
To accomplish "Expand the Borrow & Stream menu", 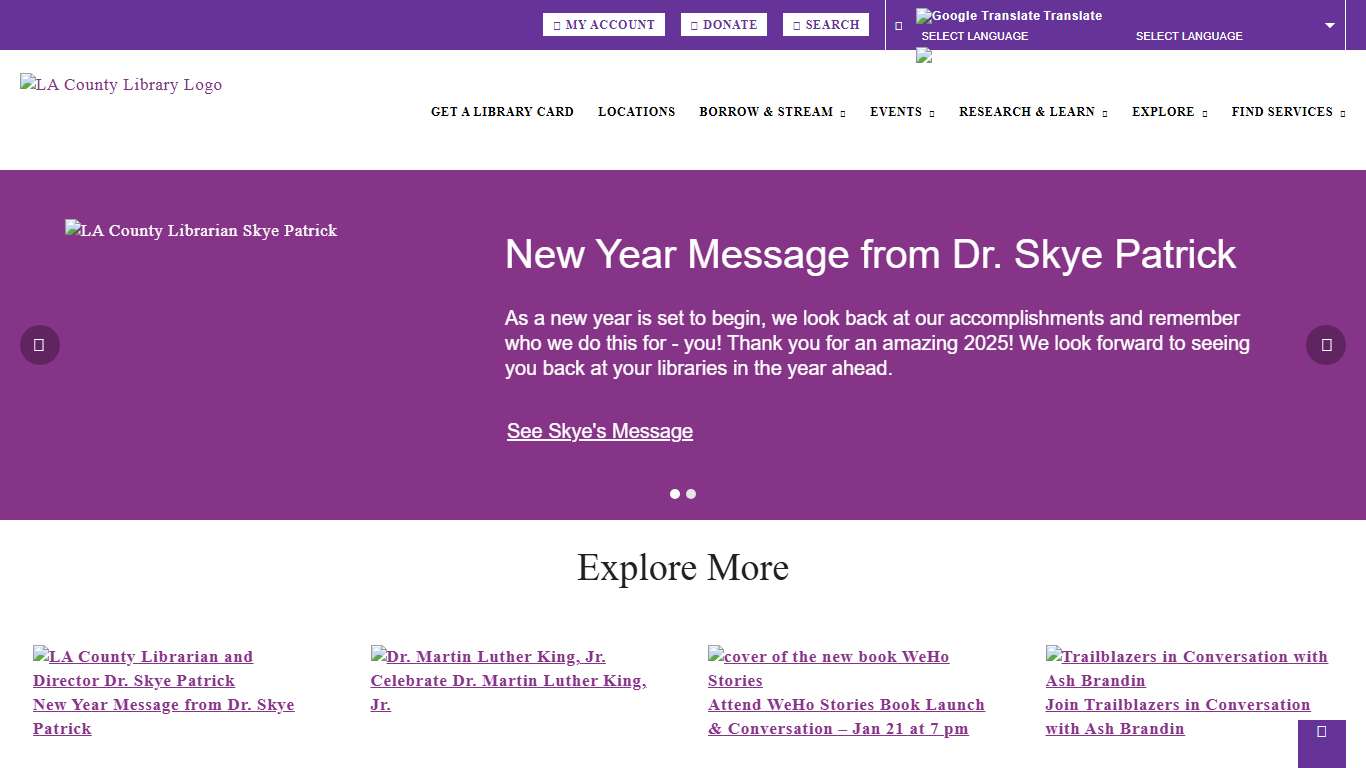I will pos(772,112).
